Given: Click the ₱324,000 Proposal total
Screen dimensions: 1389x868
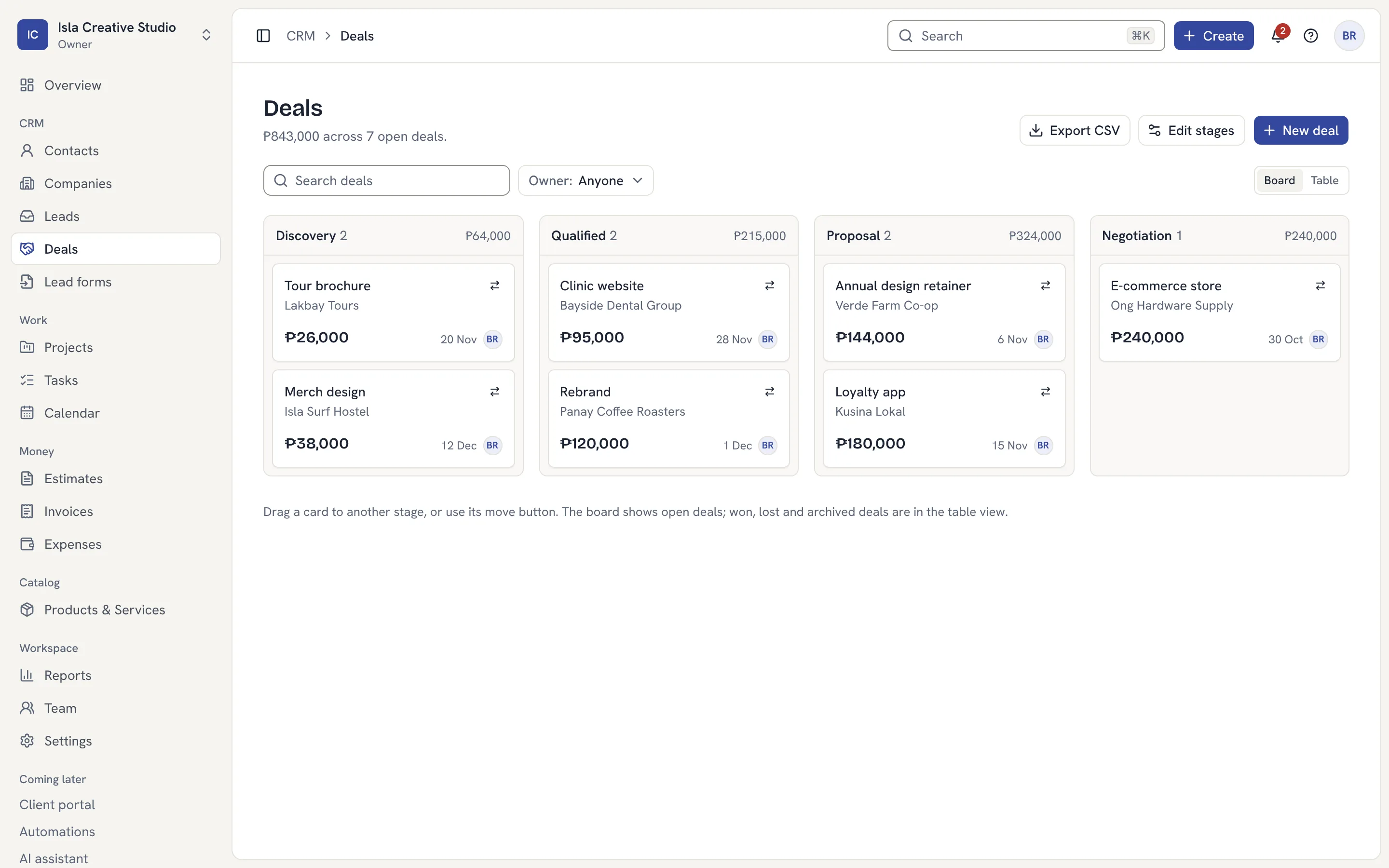Looking at the screenshot, I should (1035, 236).
